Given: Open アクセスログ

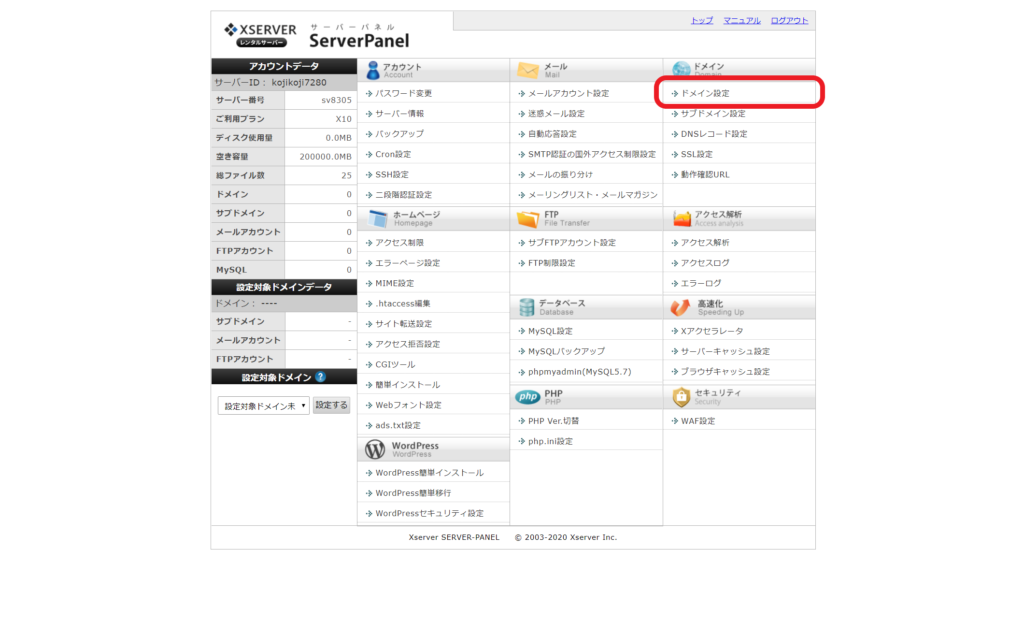Looking at the screenshot, I should (705, 263).
